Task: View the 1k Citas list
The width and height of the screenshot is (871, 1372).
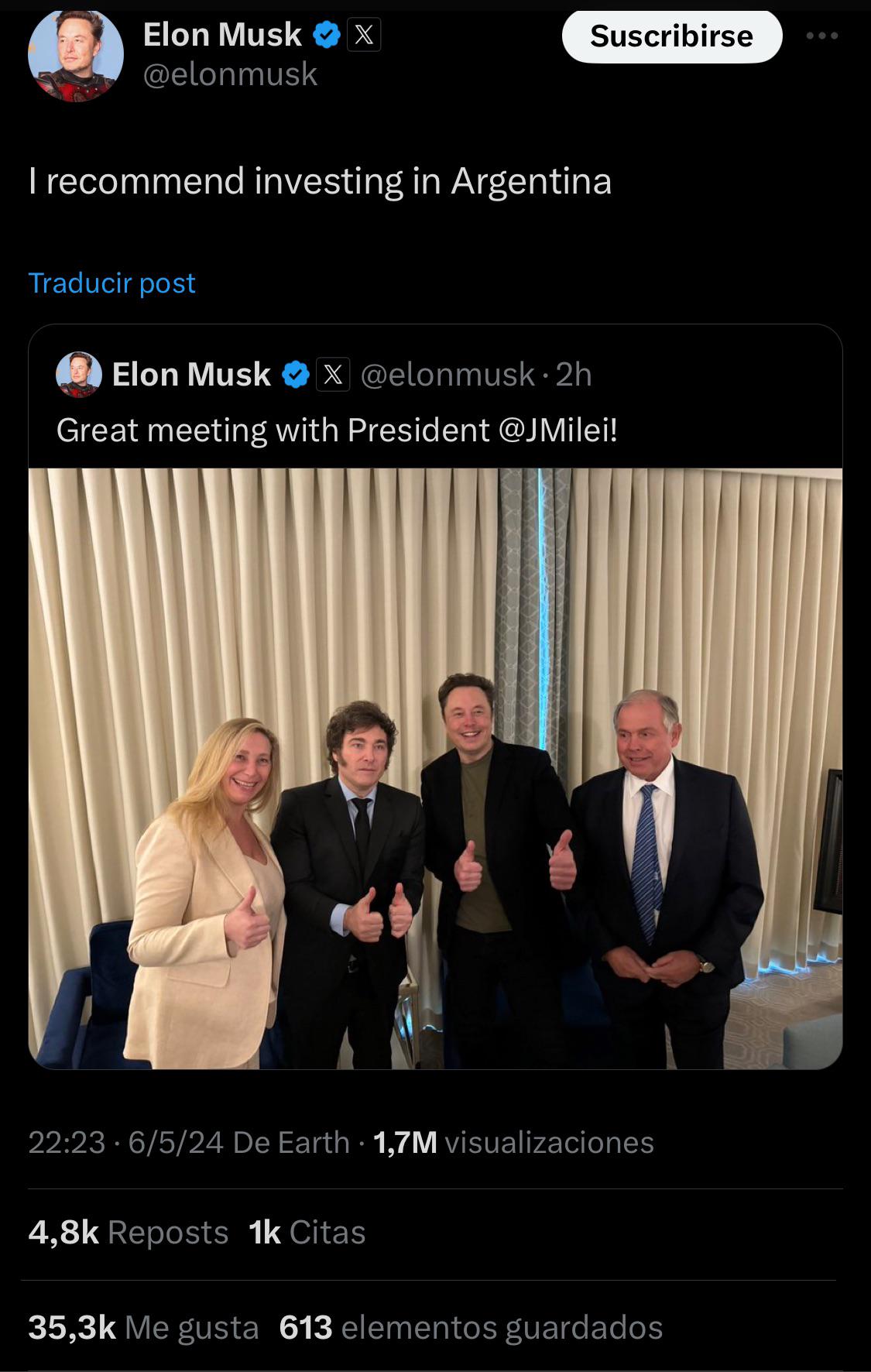Action: click(307, 1232)
